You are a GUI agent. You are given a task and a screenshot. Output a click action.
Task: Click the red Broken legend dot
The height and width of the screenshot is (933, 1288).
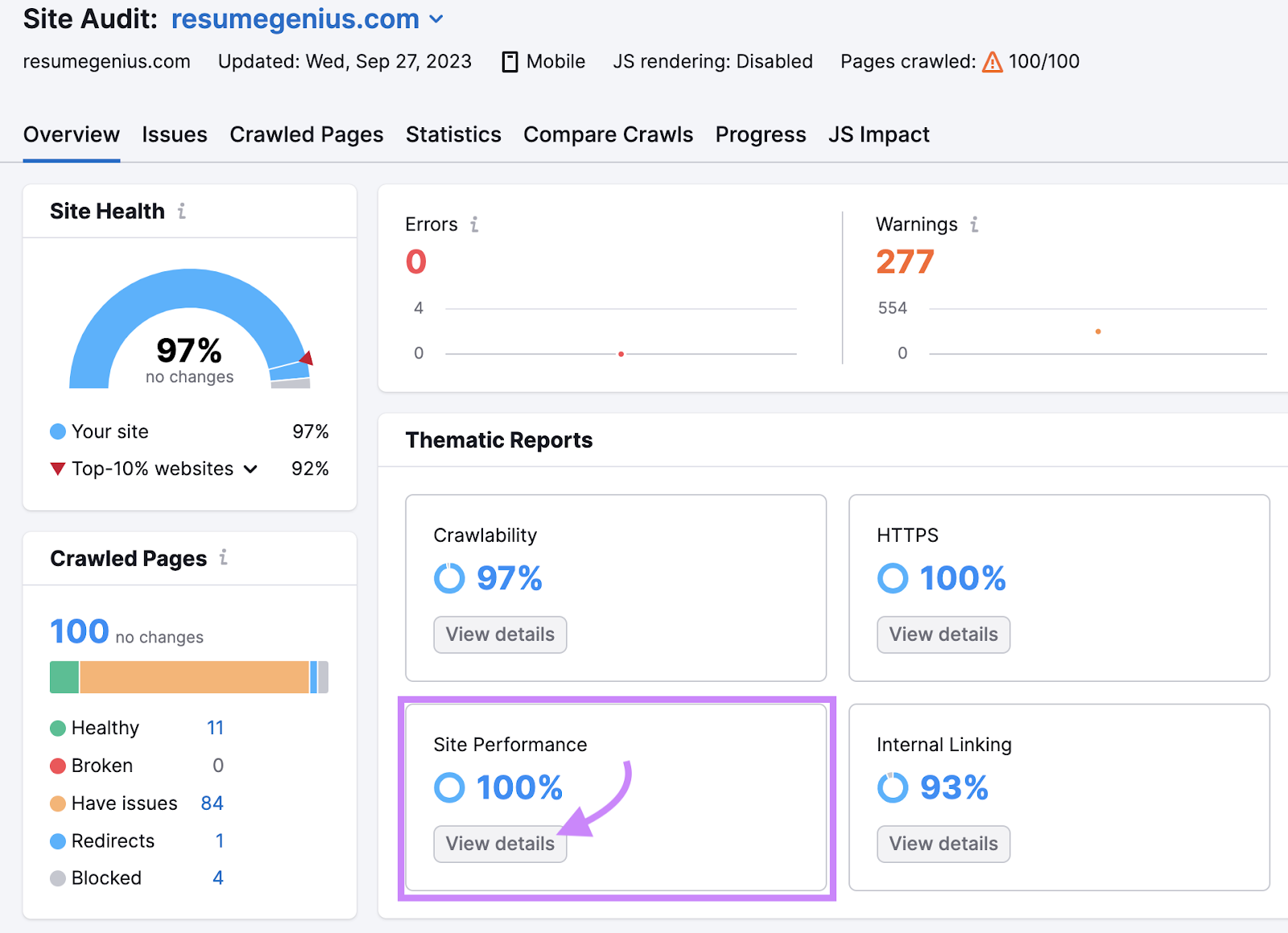(58, 766)
